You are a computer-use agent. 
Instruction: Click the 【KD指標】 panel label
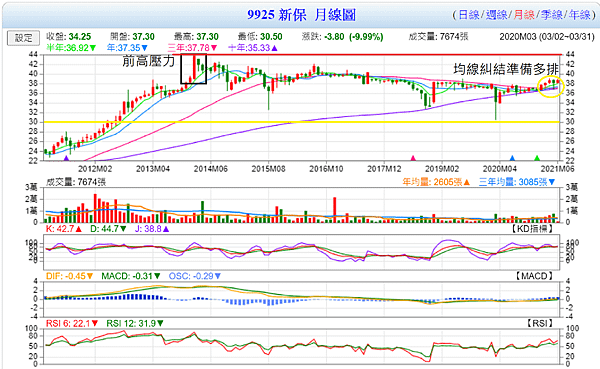532,229
